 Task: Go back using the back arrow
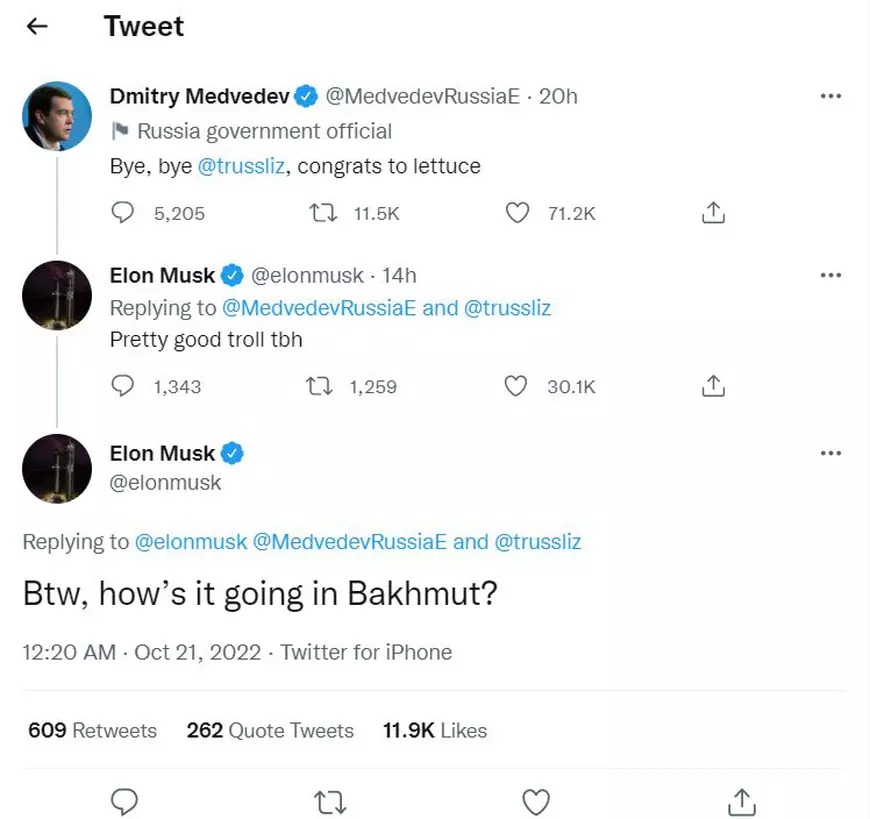[x=37, y=26]
